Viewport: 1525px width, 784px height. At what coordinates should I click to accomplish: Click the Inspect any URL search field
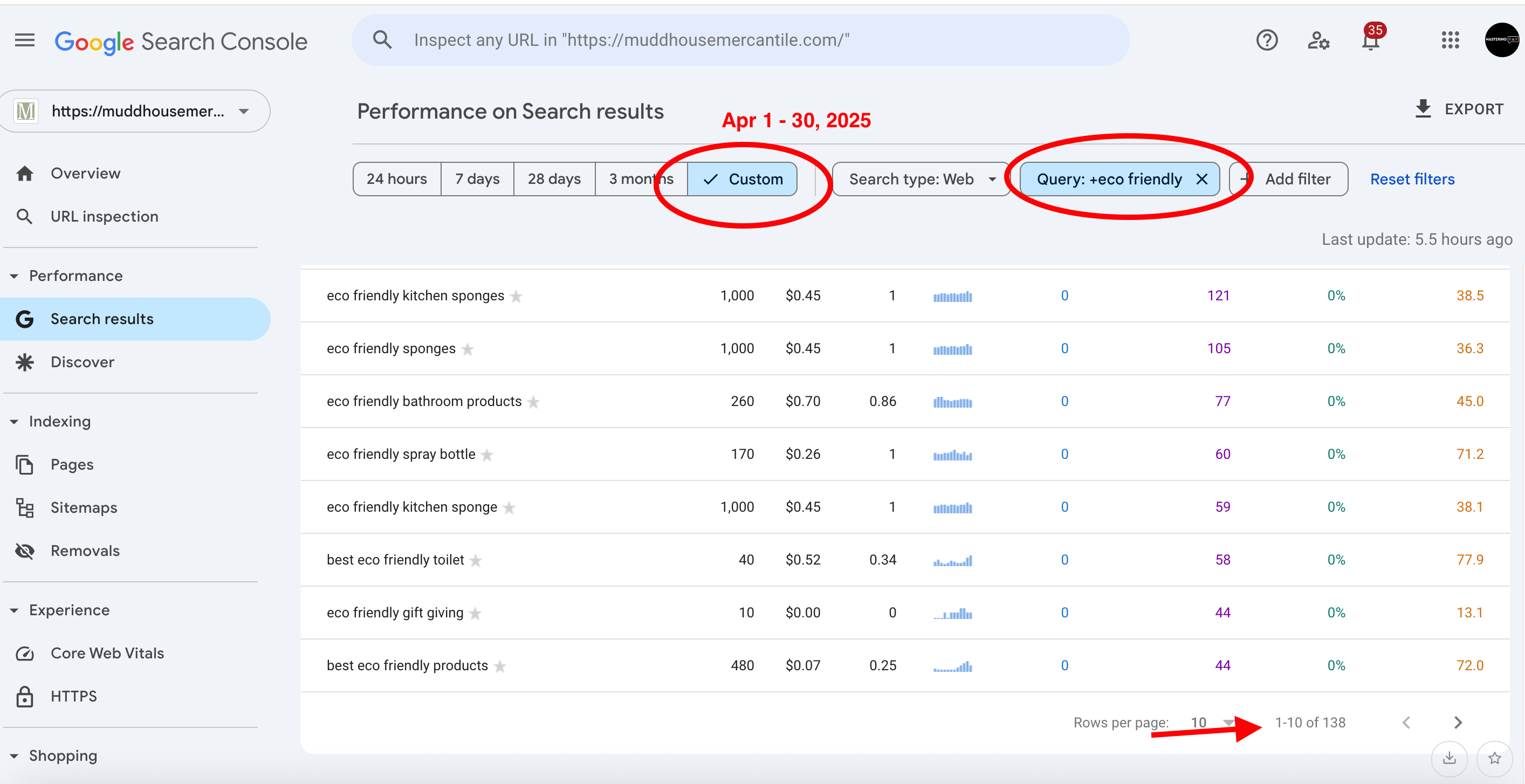740,40
